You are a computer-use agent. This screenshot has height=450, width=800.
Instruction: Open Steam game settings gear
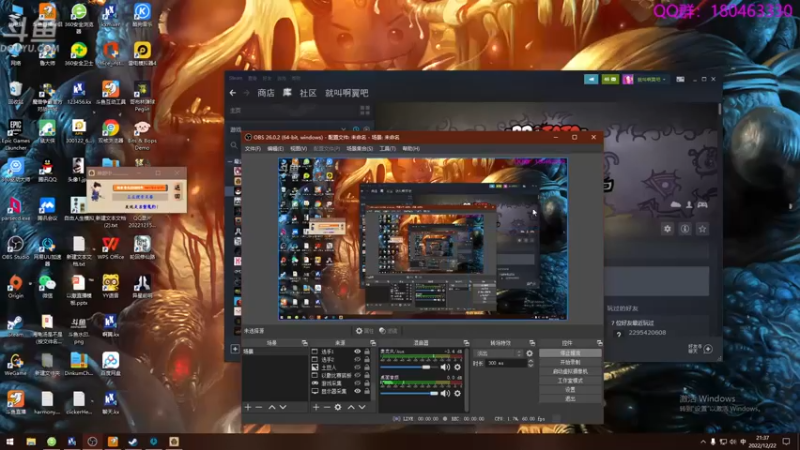(x=667, y=229)
